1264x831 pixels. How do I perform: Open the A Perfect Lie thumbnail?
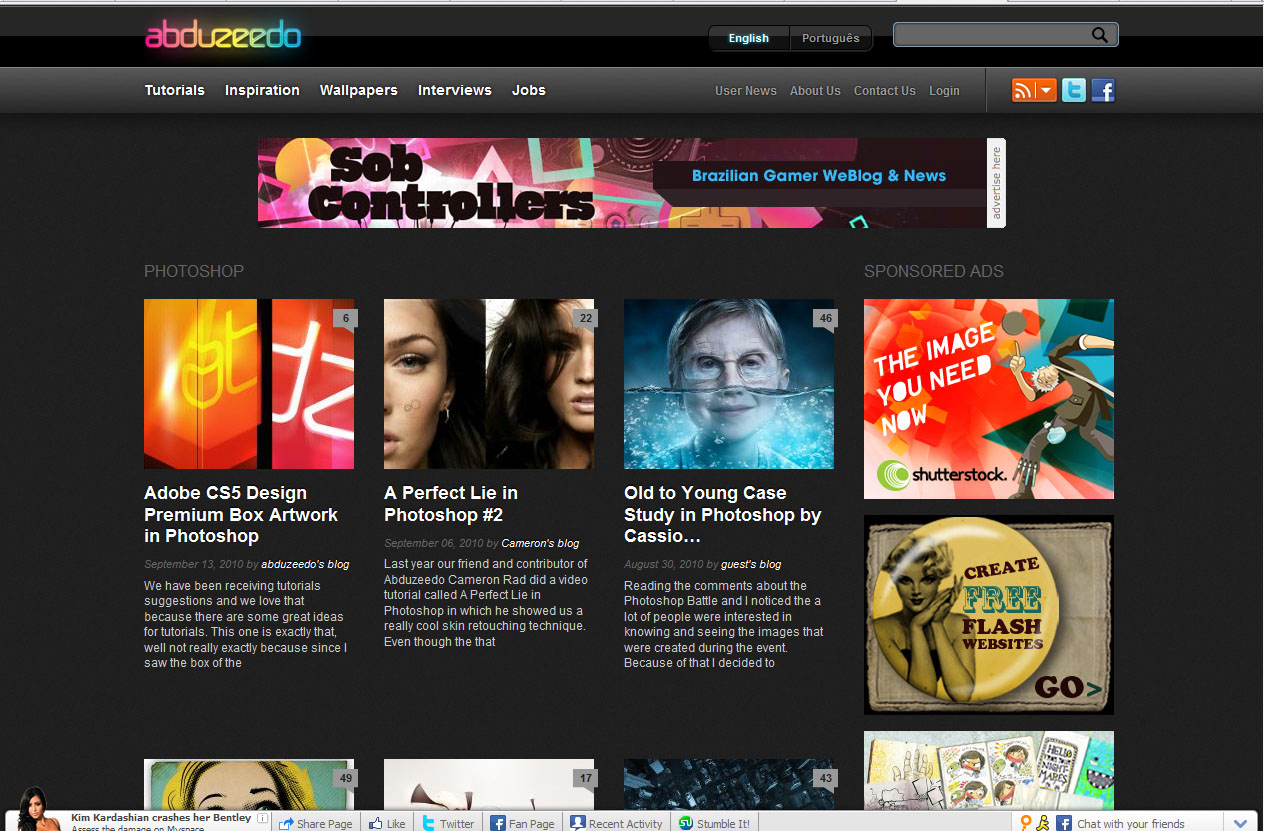tap(489, 384)
